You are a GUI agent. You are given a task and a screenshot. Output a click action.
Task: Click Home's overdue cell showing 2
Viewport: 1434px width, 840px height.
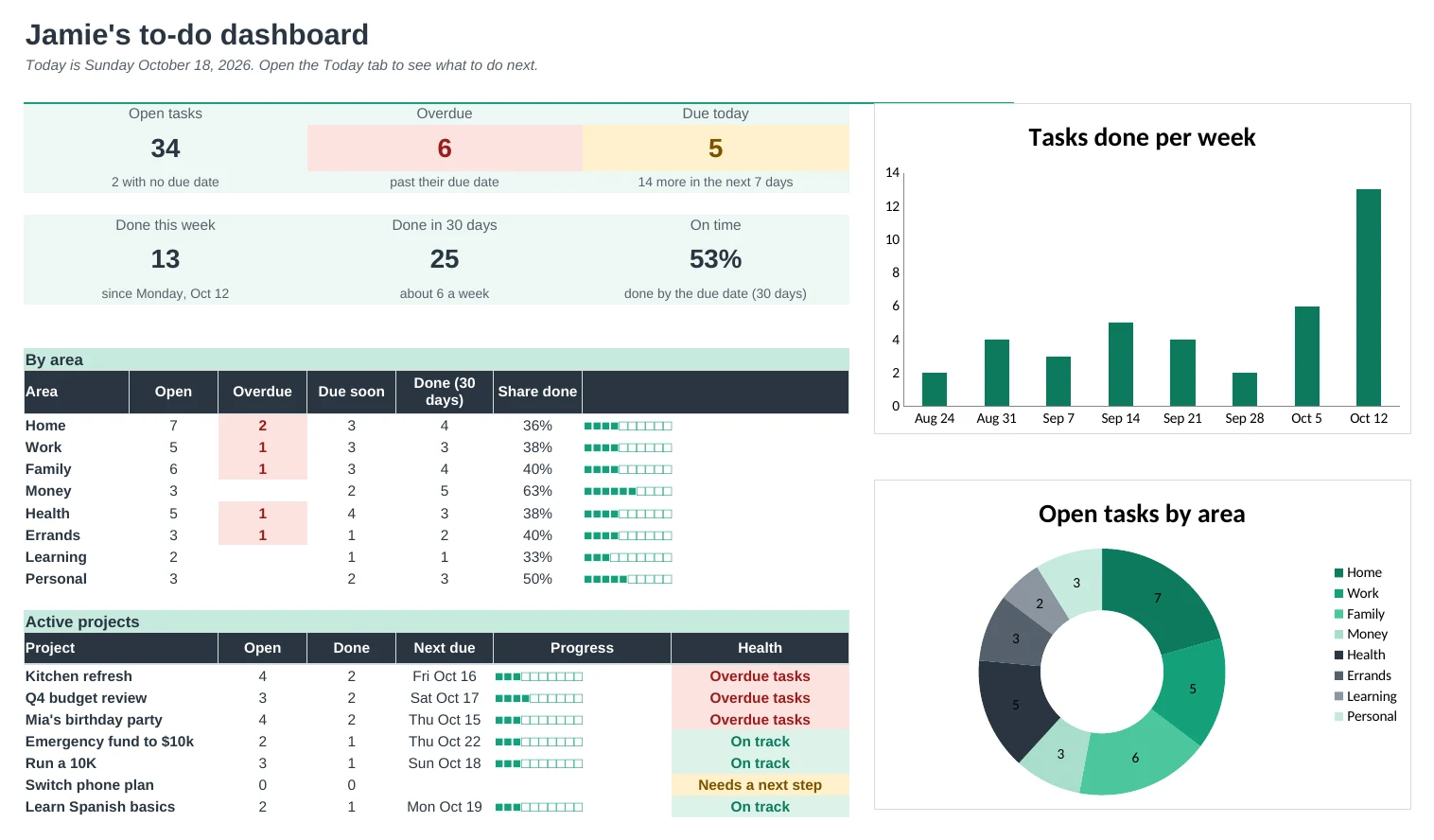click(263, 426)
